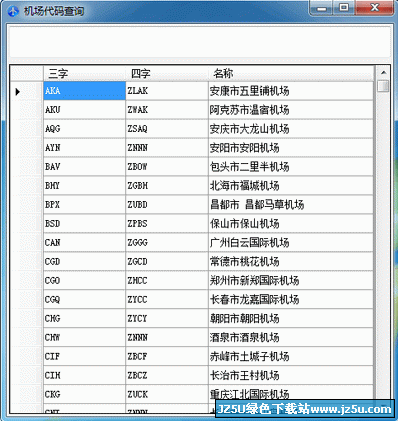Click the 名称 column header
The width and height of the screenshot is (398, 421).
point(291,73)
